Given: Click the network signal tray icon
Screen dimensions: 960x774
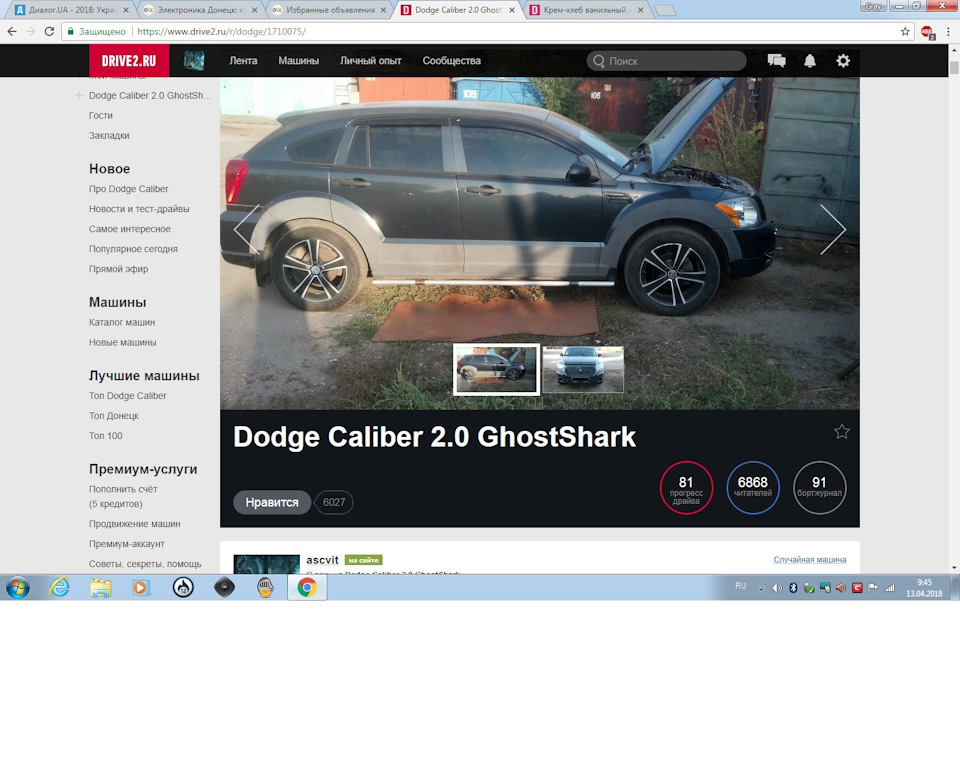Looking at the screenshot, I should pos(890,588).
